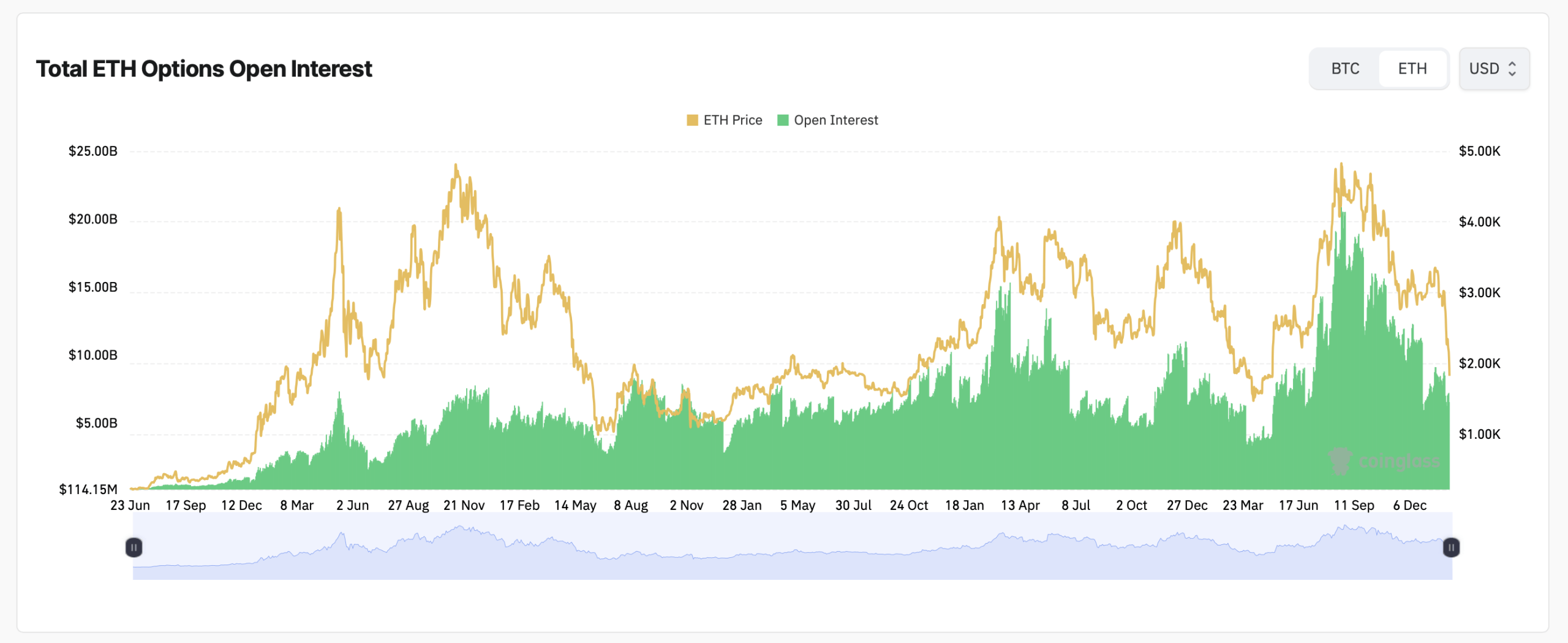The width and height of the screenshot is (1568, 643).
Task: Click the green Open Interest legend swatch
Action: (782, 120)
